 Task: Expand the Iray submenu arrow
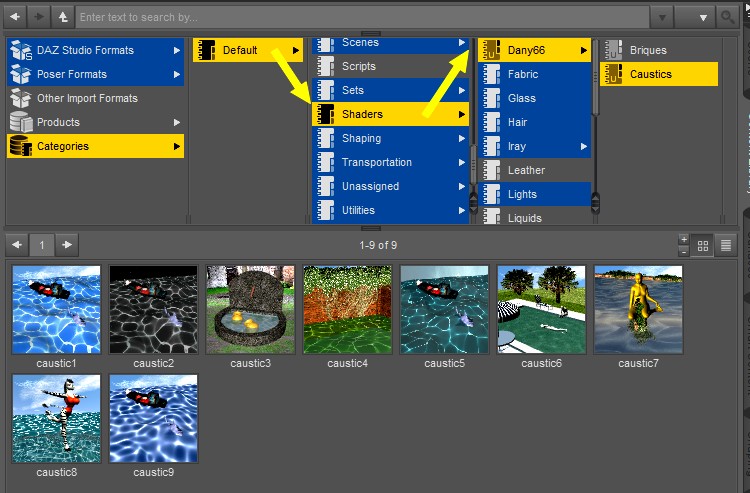coord(584,146)
